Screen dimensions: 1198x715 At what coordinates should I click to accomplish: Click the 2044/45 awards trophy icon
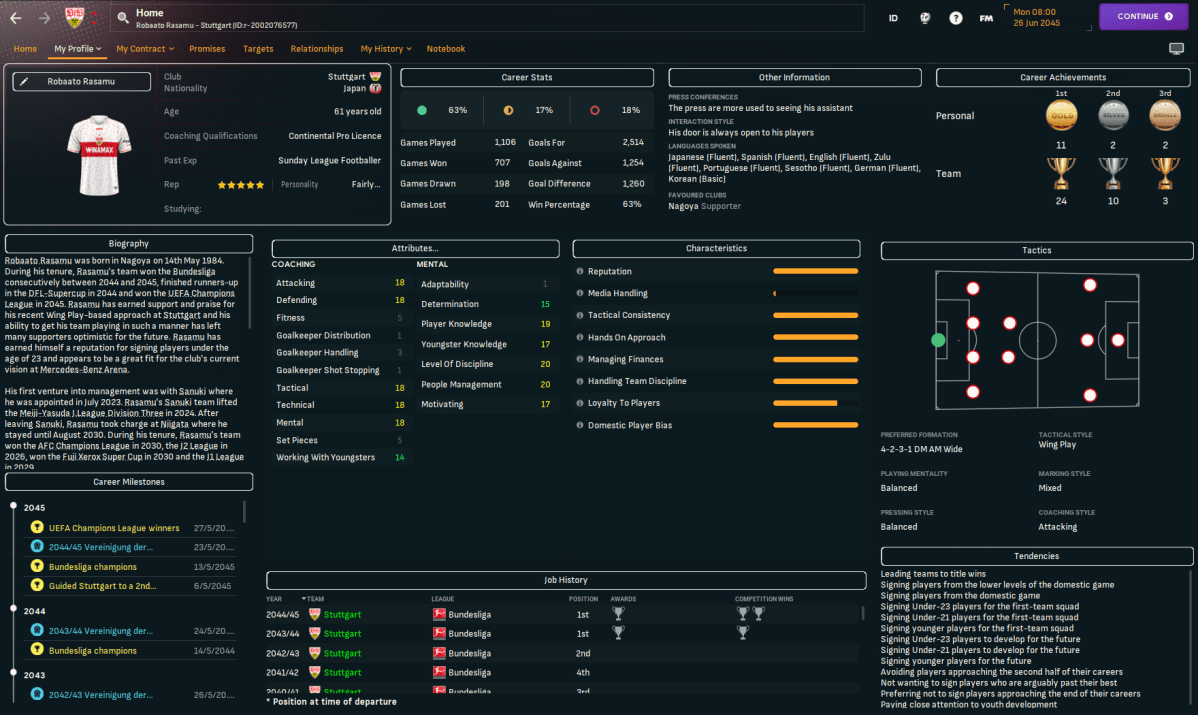click(x=619, y=614)
